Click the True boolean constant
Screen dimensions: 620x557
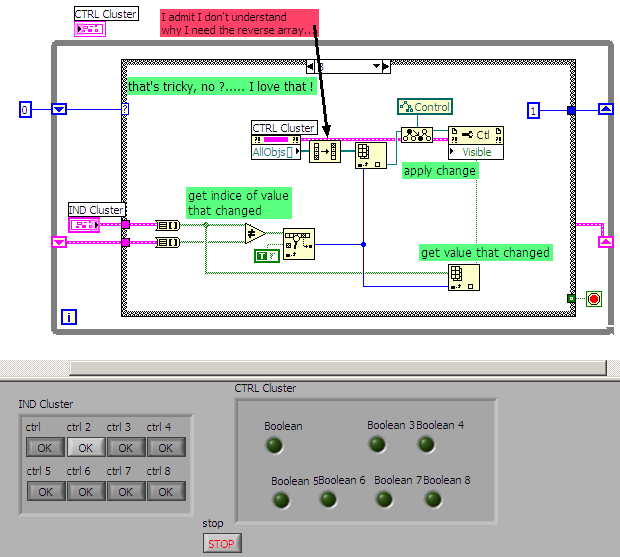click(267, 256)
